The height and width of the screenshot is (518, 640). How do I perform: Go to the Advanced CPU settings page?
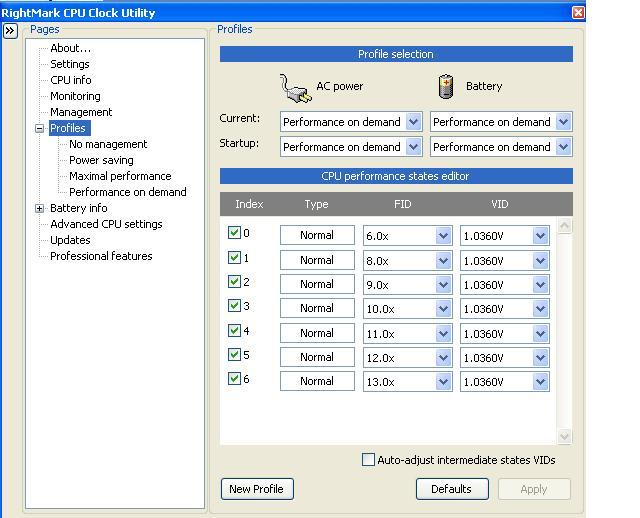[x=106, y=224]
